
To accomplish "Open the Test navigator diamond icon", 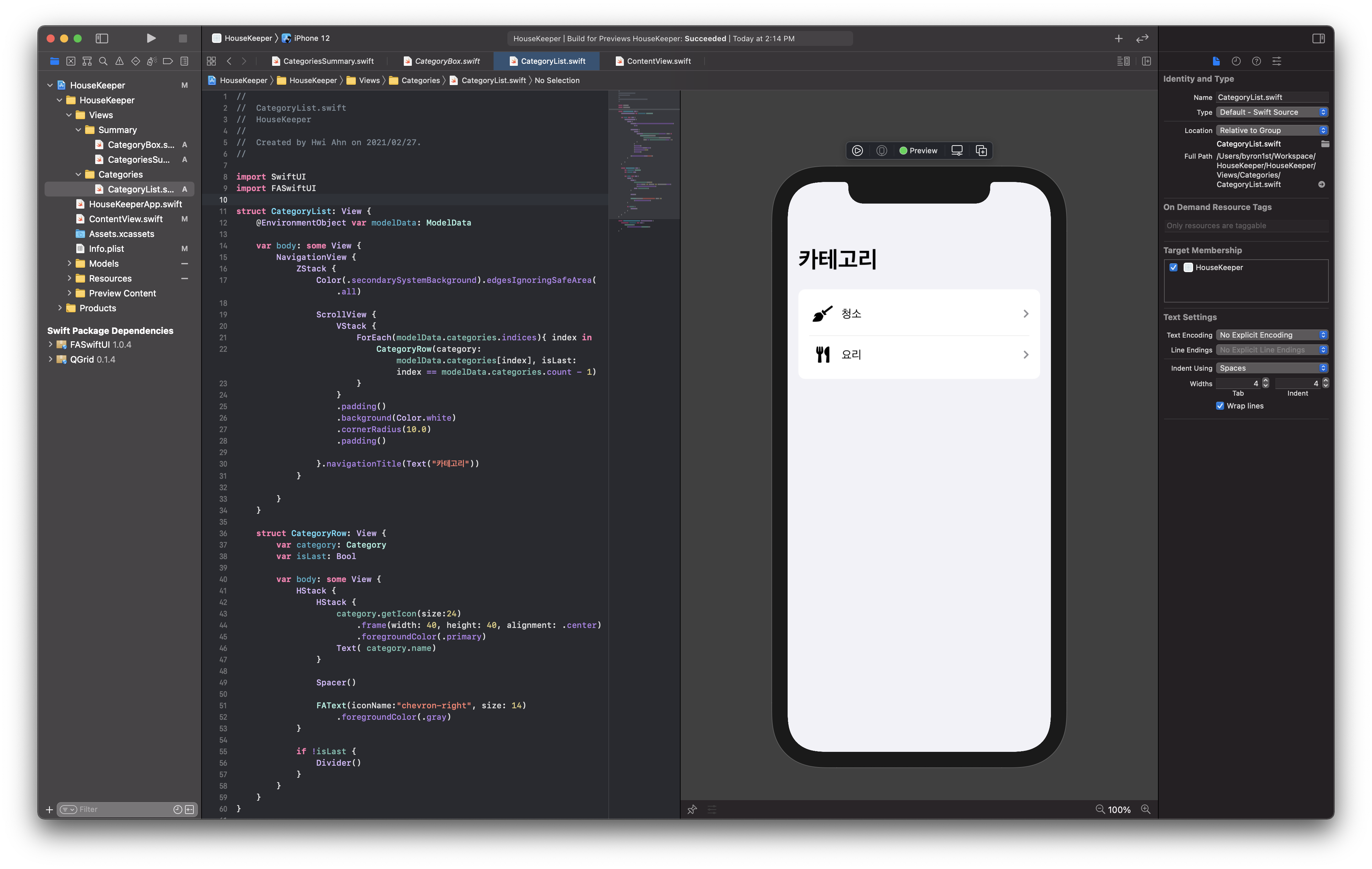I will coord(136,61).
